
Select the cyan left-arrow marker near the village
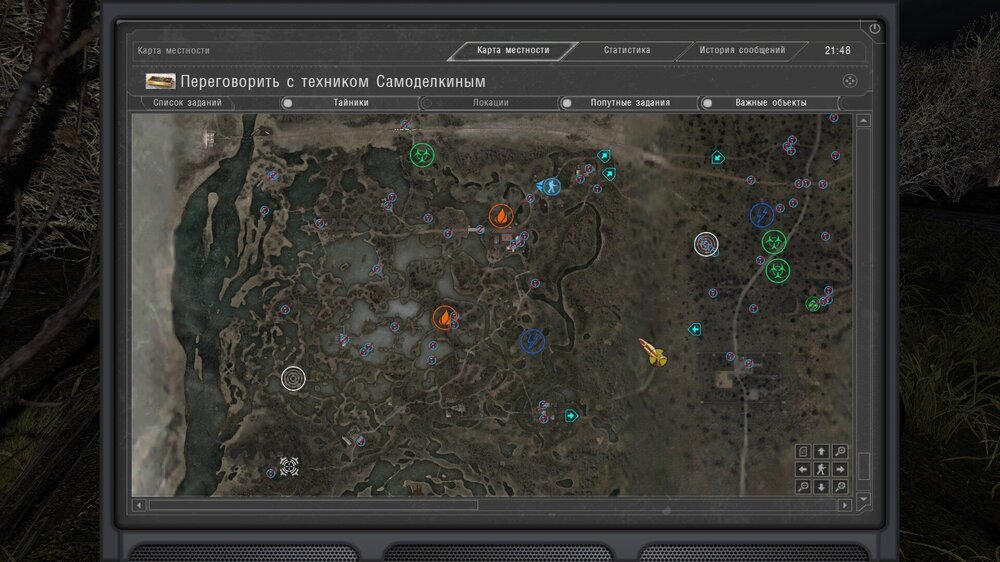[x=695, y=329]
